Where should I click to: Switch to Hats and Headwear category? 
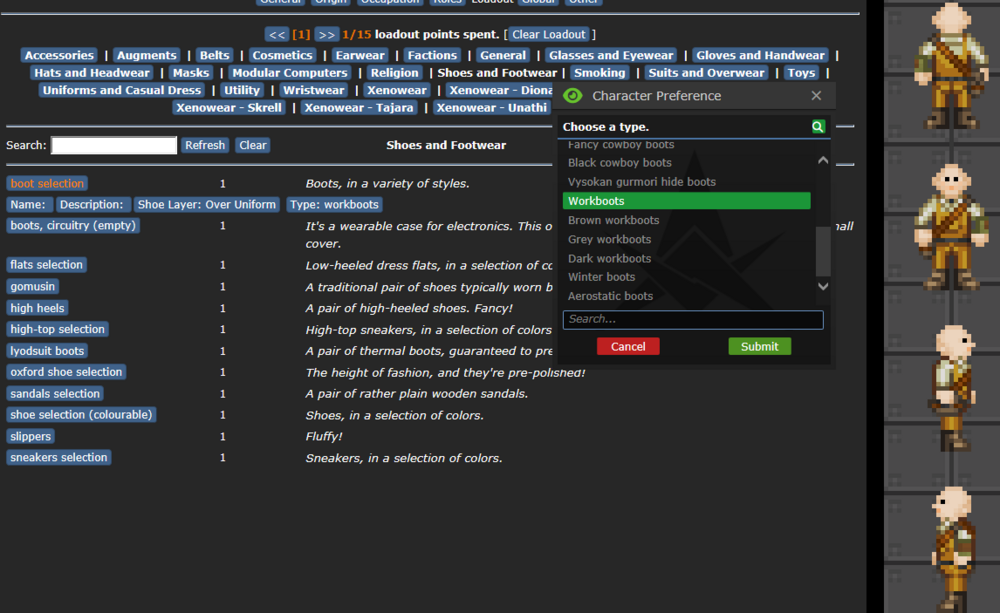pos(92,73)
